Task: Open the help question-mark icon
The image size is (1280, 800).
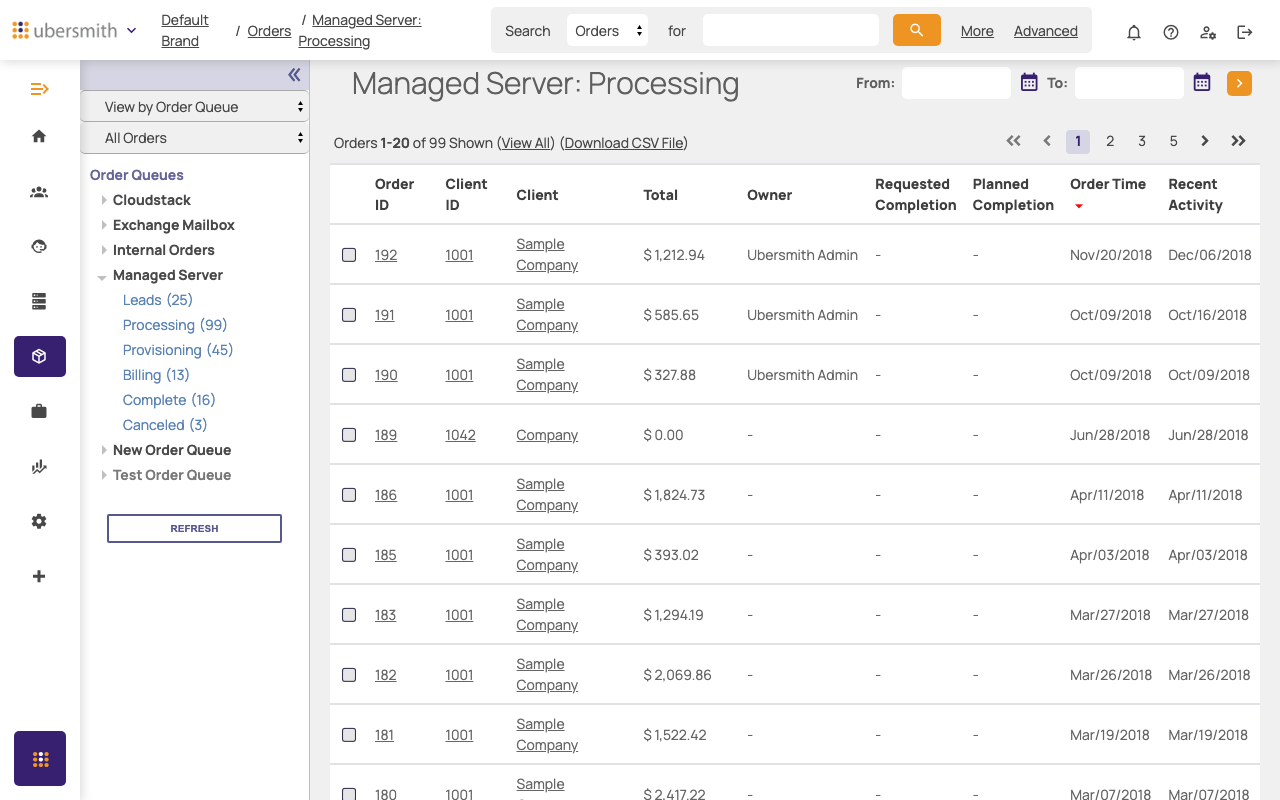Action: [x=1171, y=32]
